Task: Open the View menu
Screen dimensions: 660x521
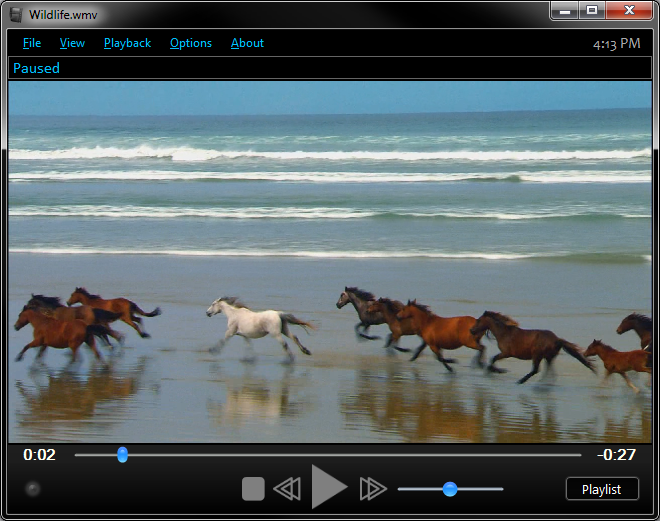Action: (72, 43)
